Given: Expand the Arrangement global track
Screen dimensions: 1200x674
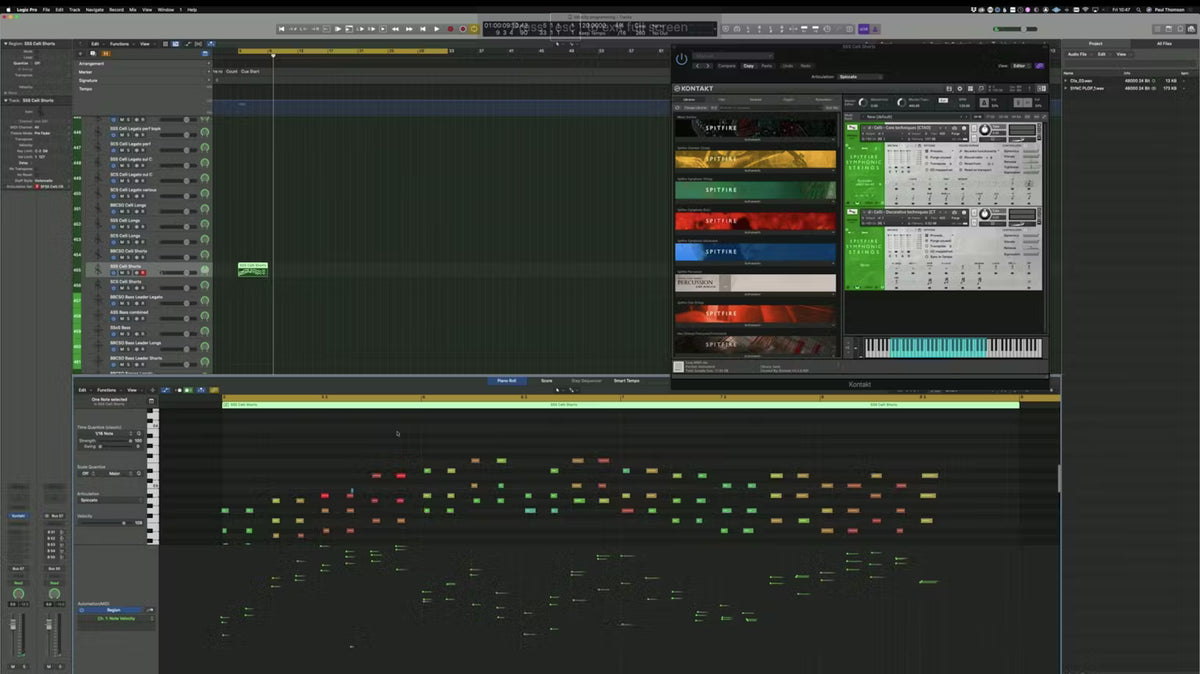Looking at the screenshot, I should coord(92,63).
